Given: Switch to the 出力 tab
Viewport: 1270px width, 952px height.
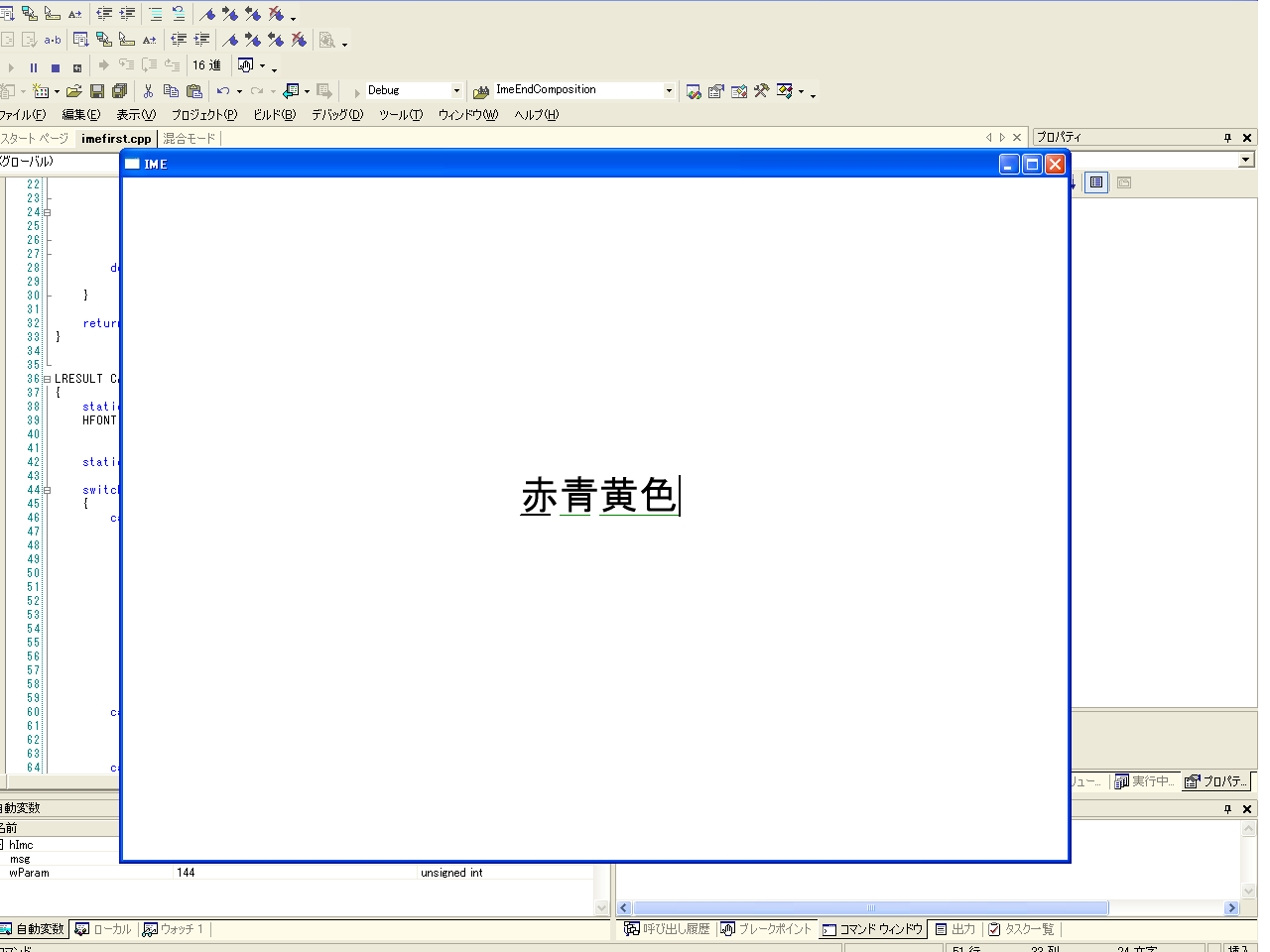Looking at the screenshot, I should pyautogui.click(x=955, y=929).
